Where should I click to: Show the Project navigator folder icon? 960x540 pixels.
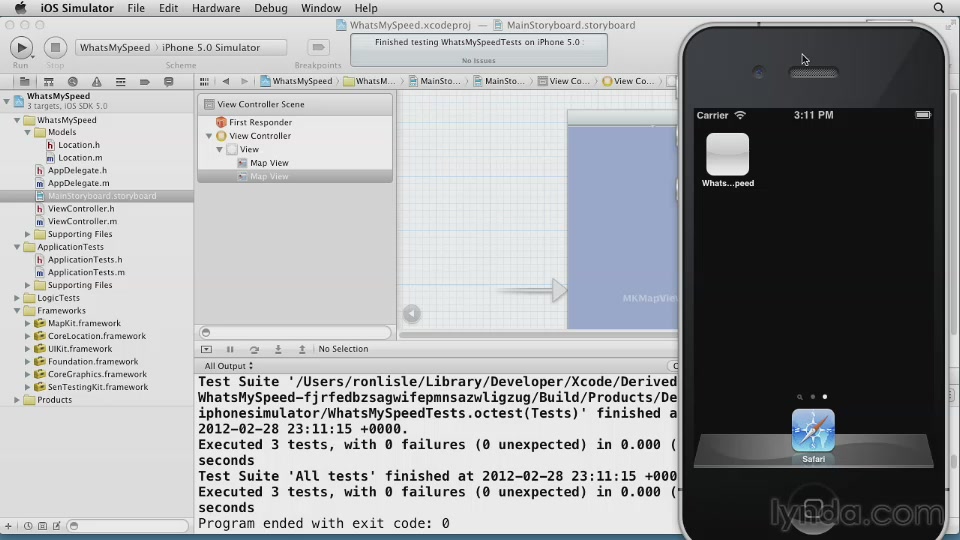click(24, 81)
